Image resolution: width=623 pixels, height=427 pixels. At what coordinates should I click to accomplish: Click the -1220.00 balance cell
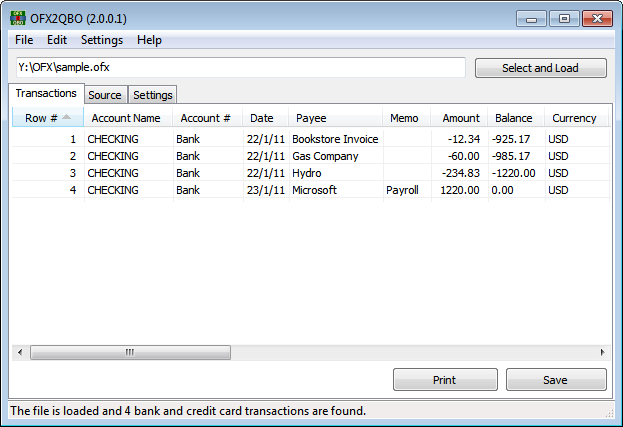pos(516,173)
